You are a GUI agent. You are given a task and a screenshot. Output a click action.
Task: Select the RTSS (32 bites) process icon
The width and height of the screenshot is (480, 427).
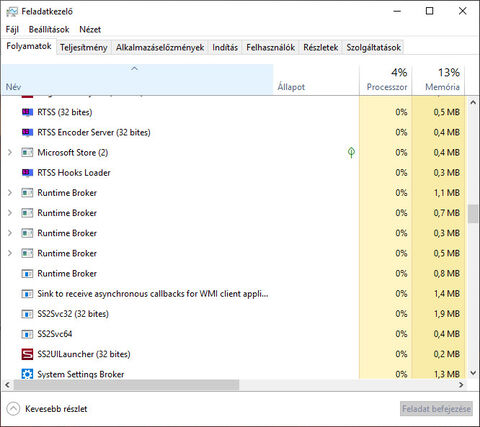coord(27,112)
